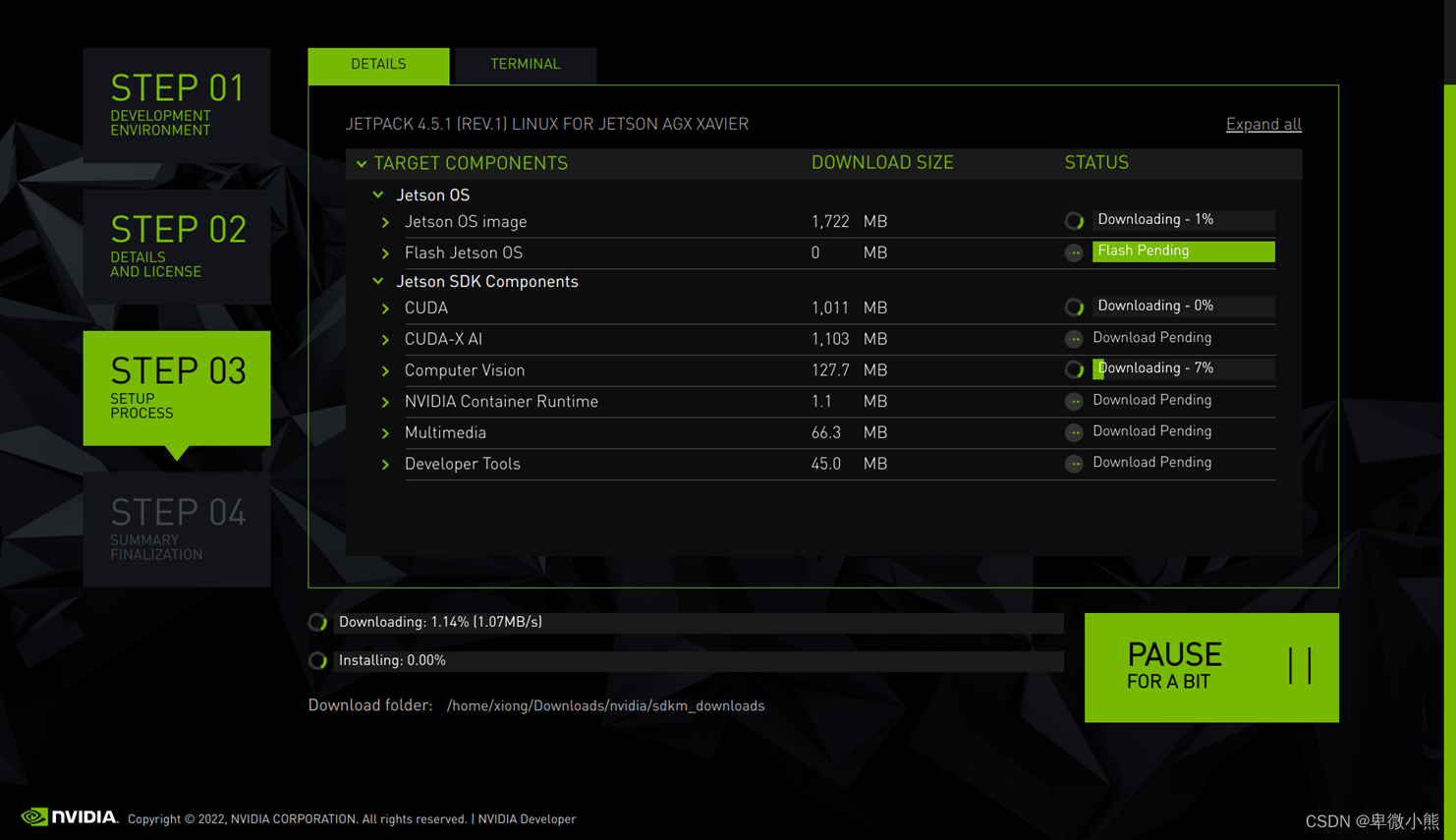Screen dimensions: 1456x840
Task: Click the 1,011 MB size of CUDA
Action: coord(849,308)
